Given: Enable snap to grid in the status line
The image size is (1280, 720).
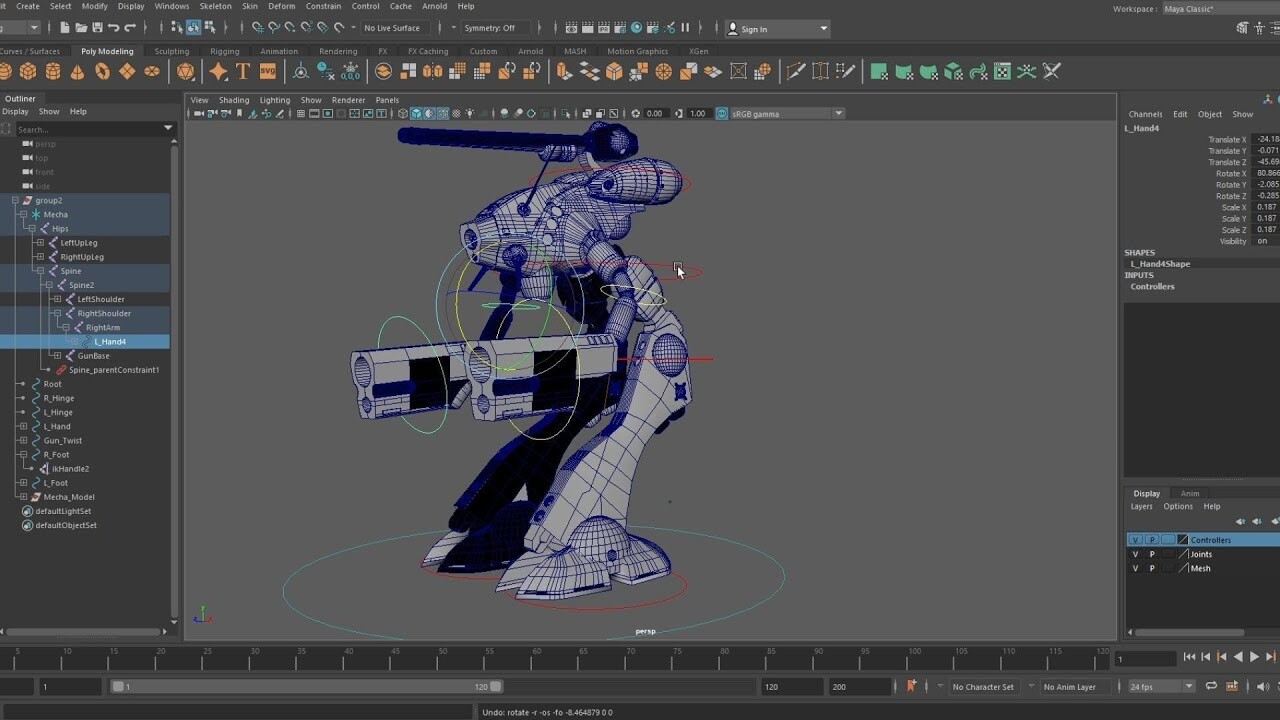Looking at the screenshot, I should coord(256,28).
